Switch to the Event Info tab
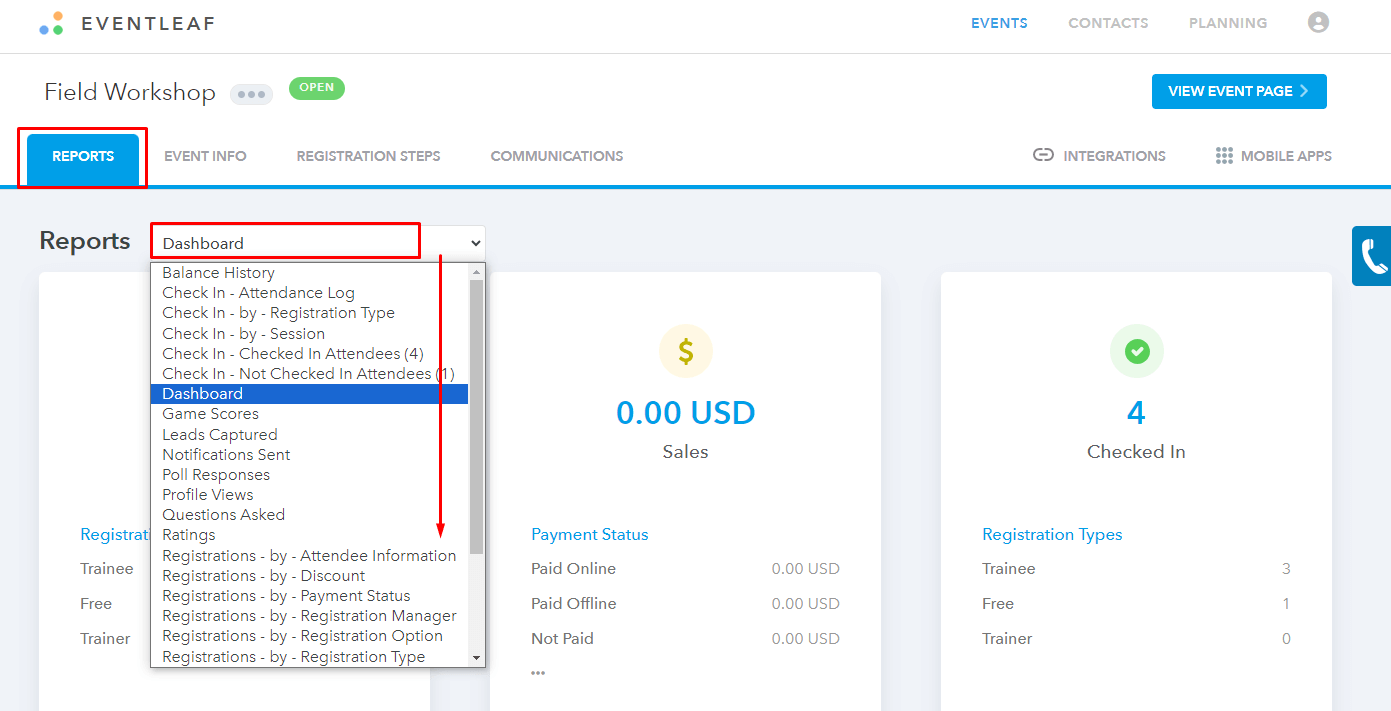Screen dimensions: 1391x711 pyautogui.click(x=205, y=156)
